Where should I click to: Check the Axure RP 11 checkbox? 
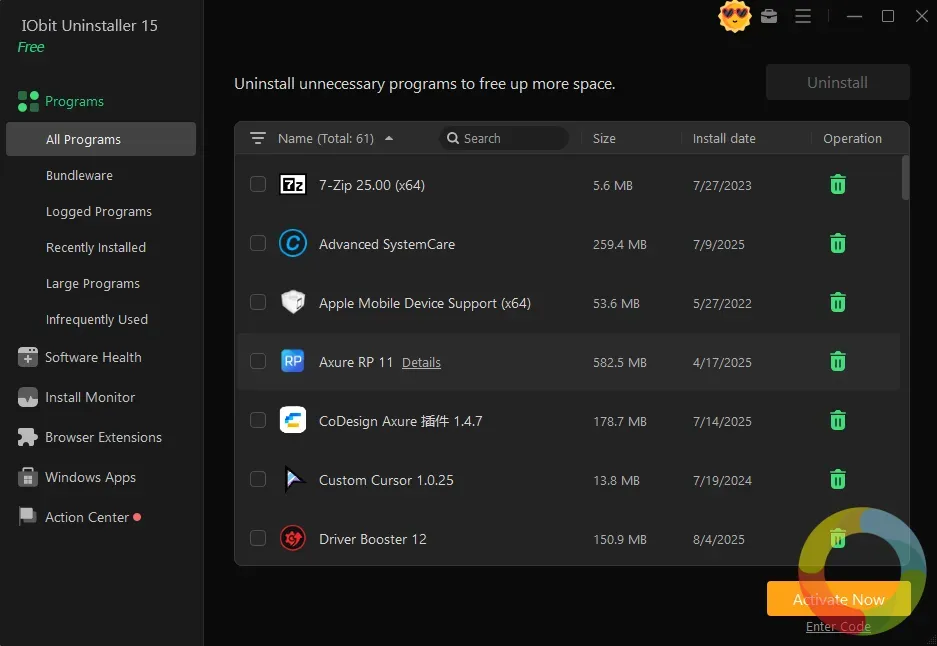258,361
